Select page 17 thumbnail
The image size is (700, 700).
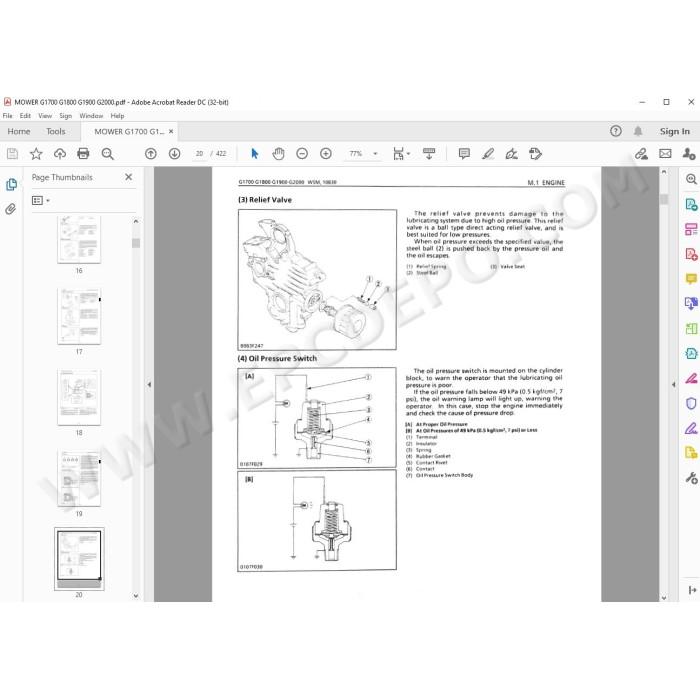pyautogui.click(x=79, y=316)
